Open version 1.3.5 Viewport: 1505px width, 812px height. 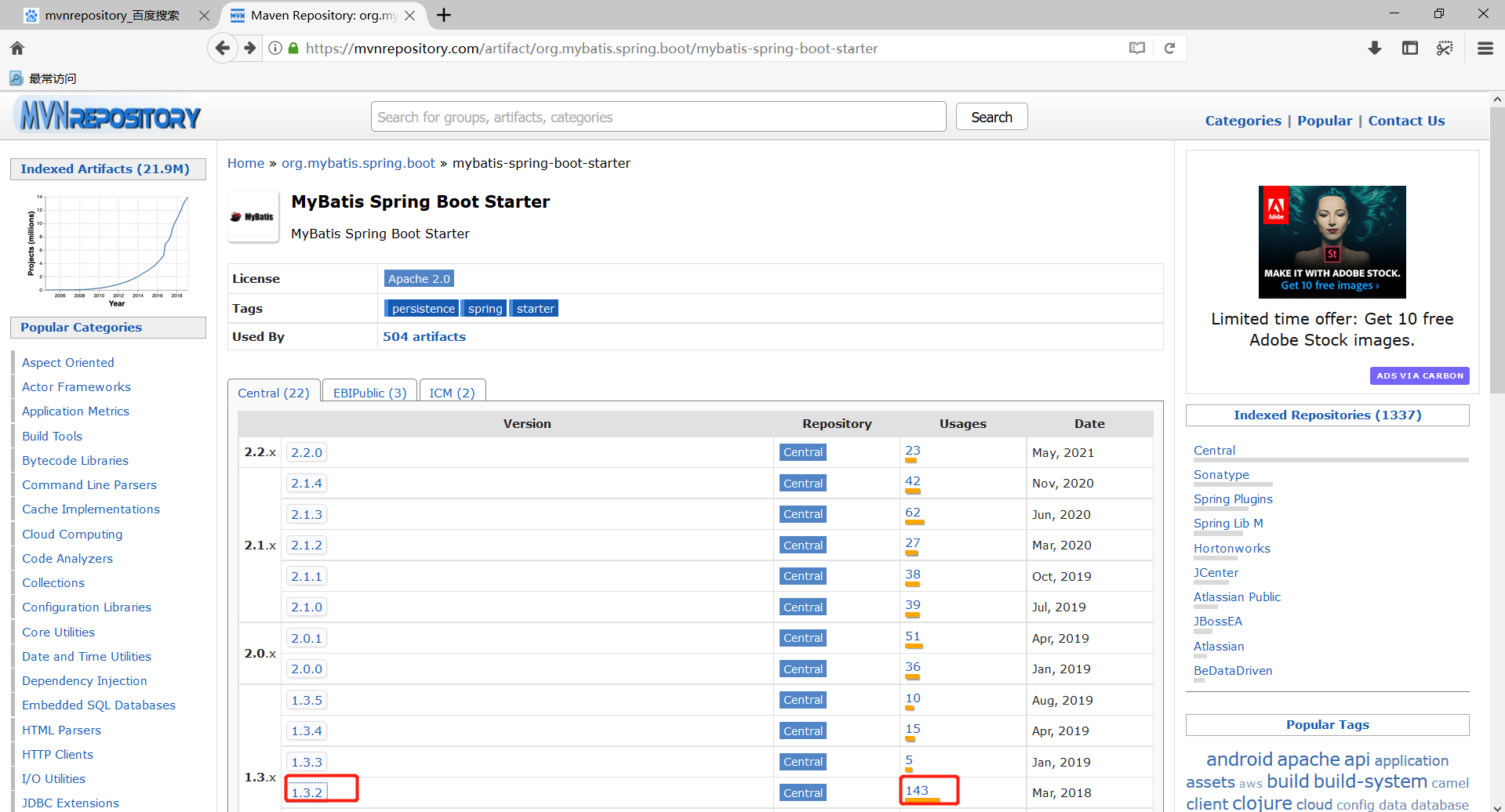pos(307,700)
